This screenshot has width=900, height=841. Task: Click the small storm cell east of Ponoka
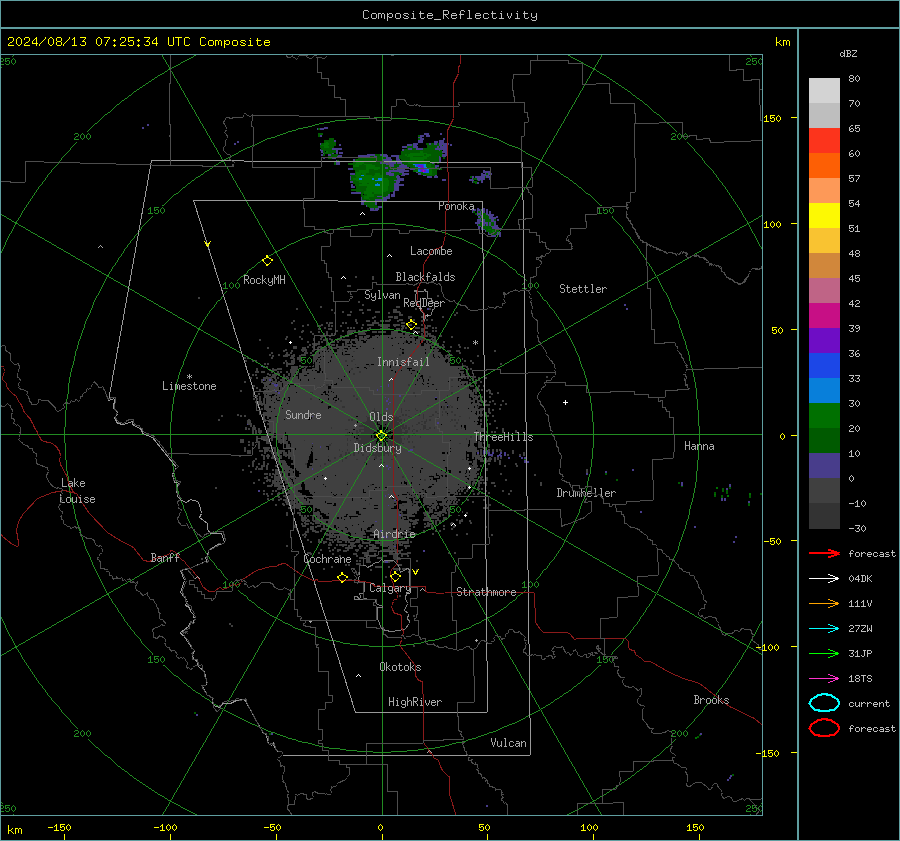487,221
